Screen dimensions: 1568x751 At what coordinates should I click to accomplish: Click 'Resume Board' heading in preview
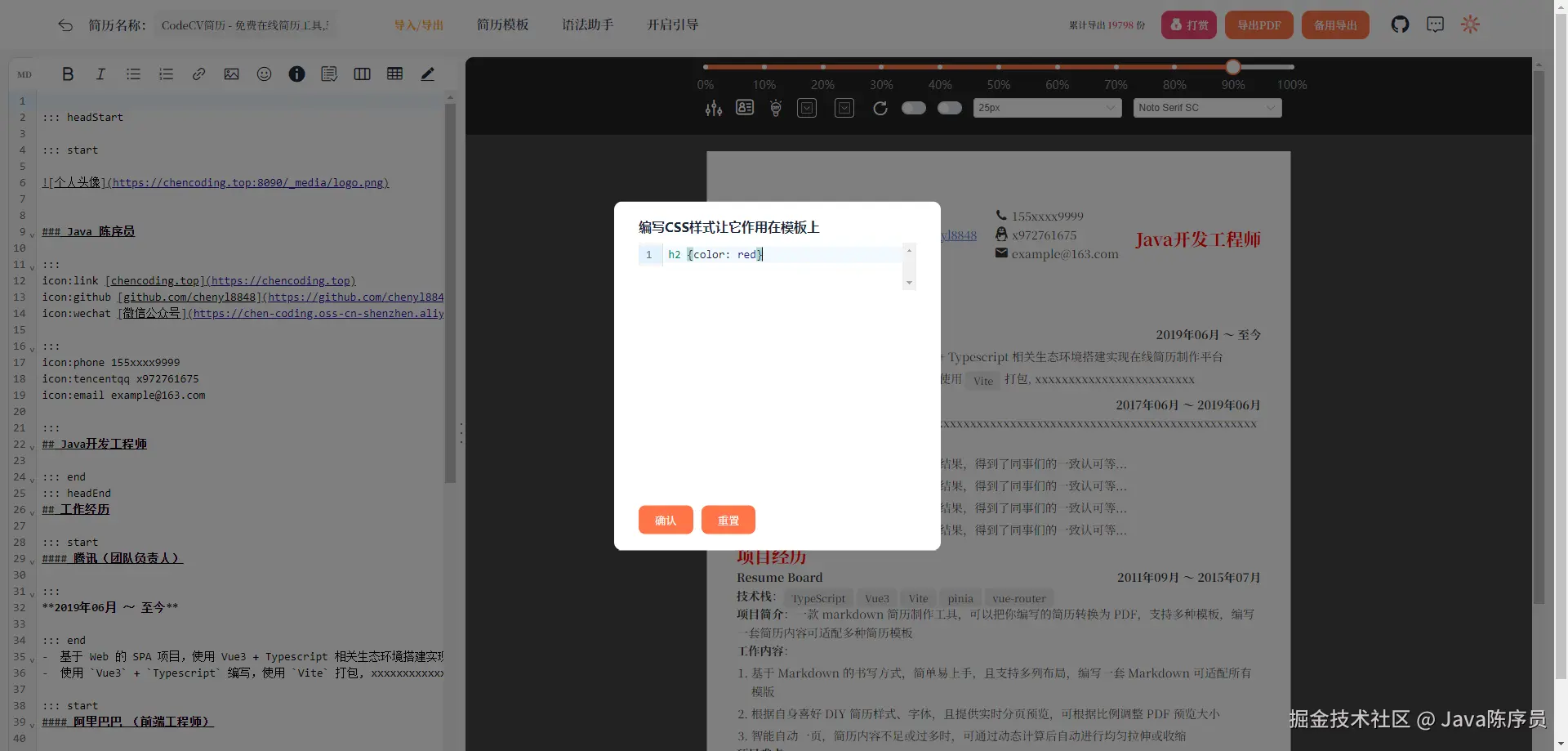click(x=780, y=578)
